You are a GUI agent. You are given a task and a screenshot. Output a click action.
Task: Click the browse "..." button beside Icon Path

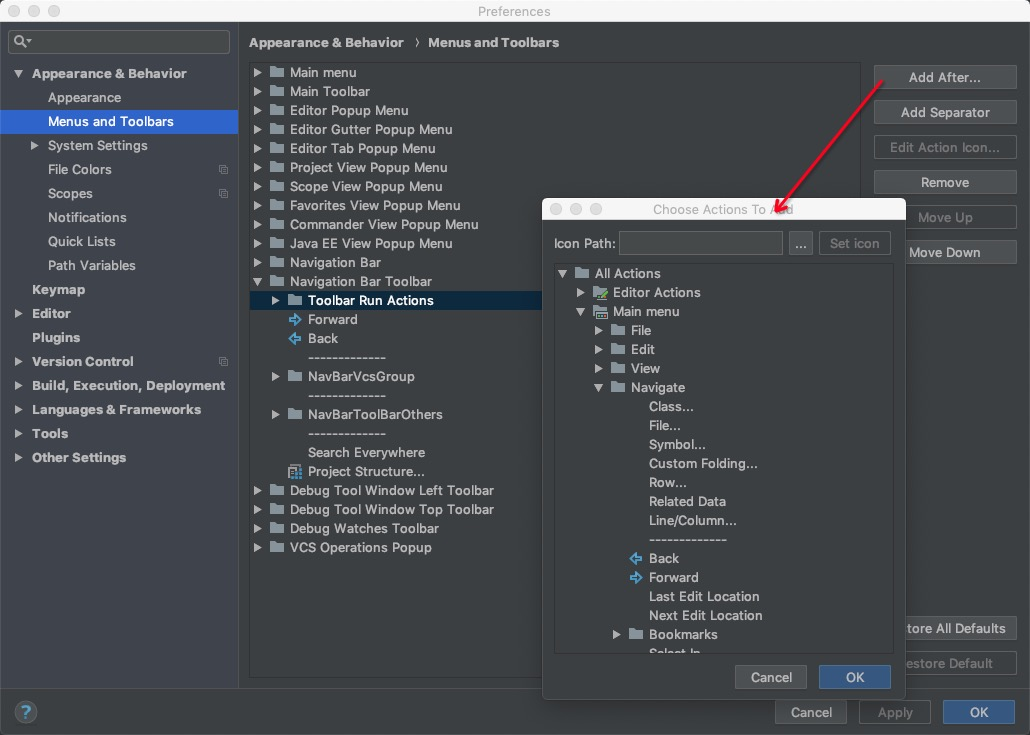800,243
